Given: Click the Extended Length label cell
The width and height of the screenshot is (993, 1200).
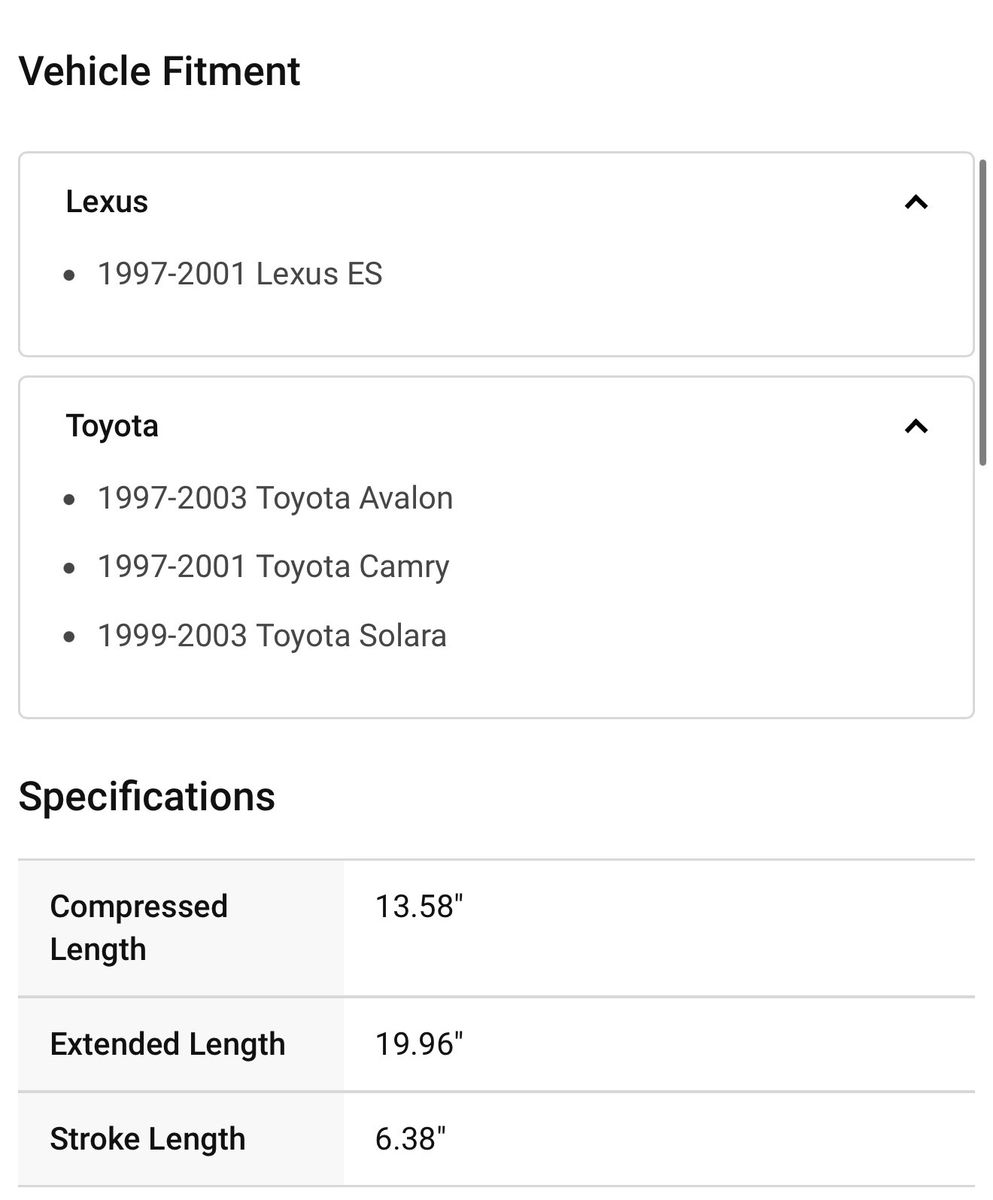Looking at the screenshot, I should 181,1044.
